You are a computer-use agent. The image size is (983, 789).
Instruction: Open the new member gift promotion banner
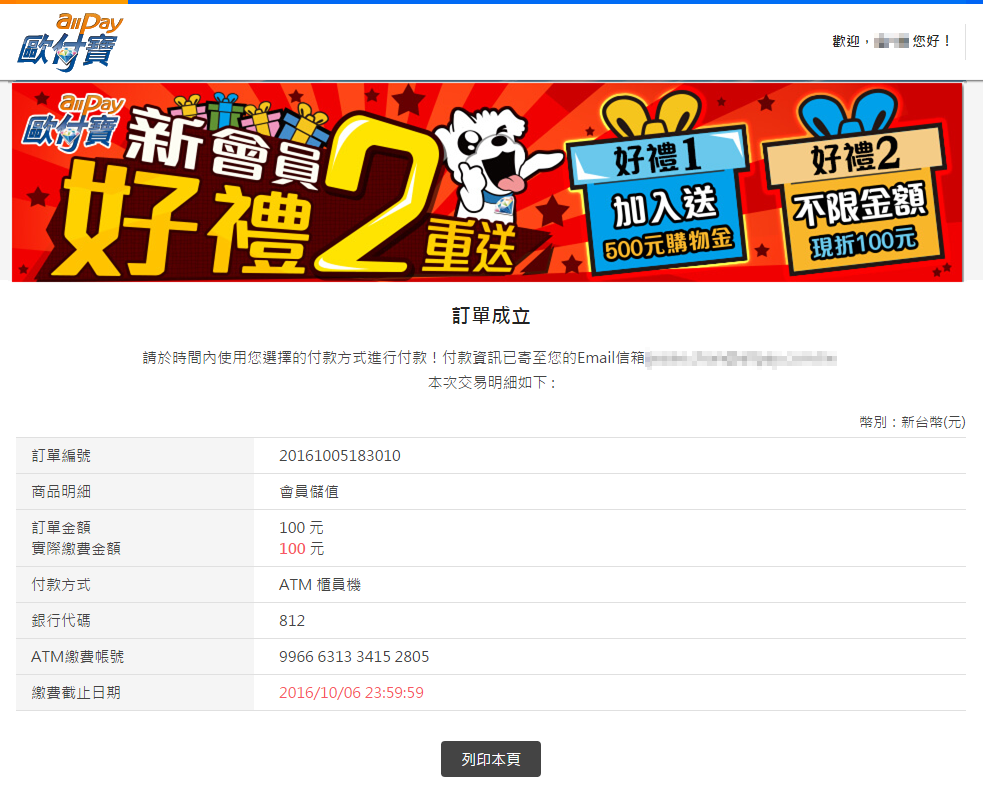coord(487,182)
